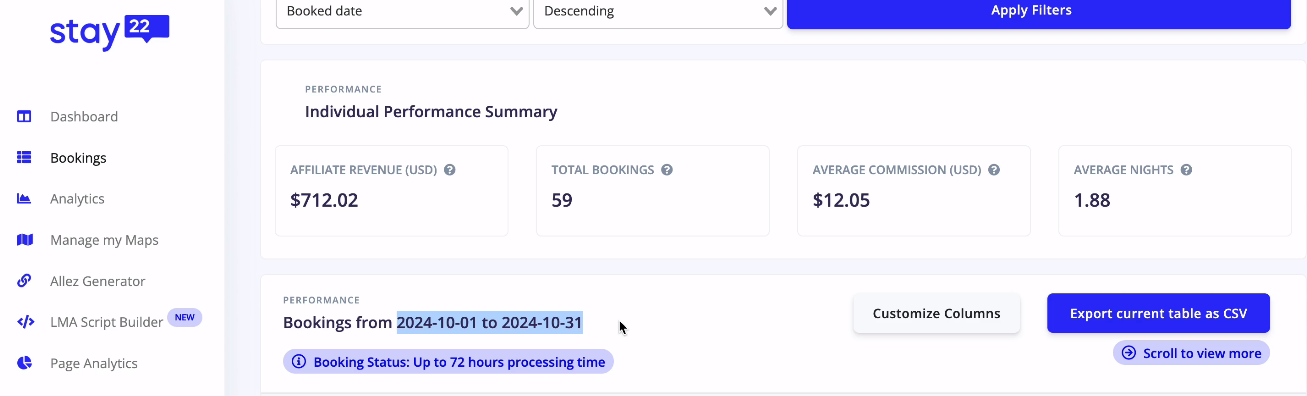
Task: Show help for Total Bookings
Action: click(667, 170)
